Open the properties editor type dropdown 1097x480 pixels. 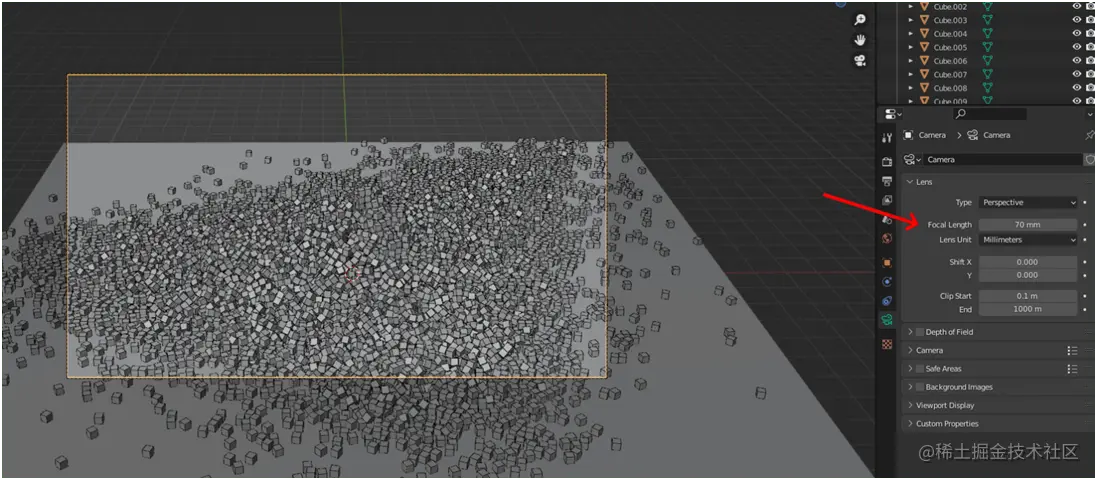tap(893, 114)
